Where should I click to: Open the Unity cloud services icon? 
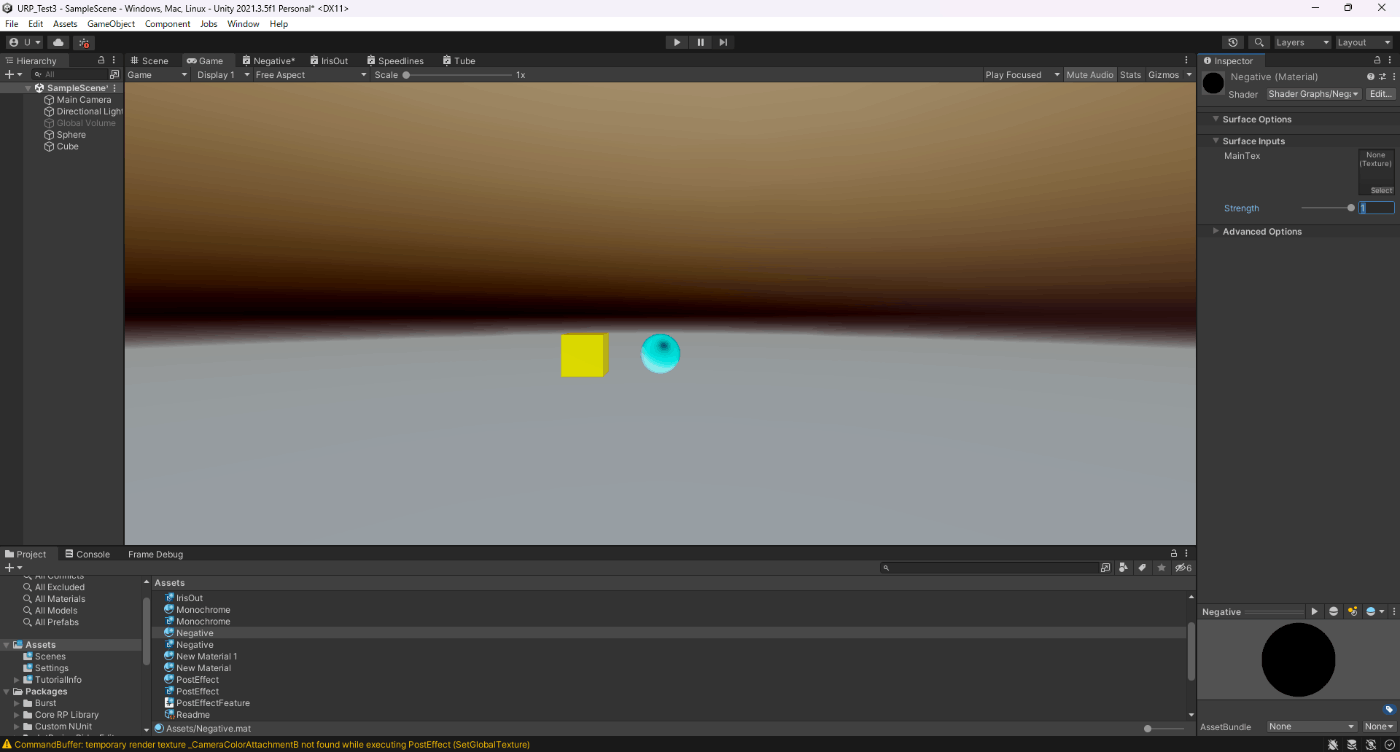tap(58, 42)
